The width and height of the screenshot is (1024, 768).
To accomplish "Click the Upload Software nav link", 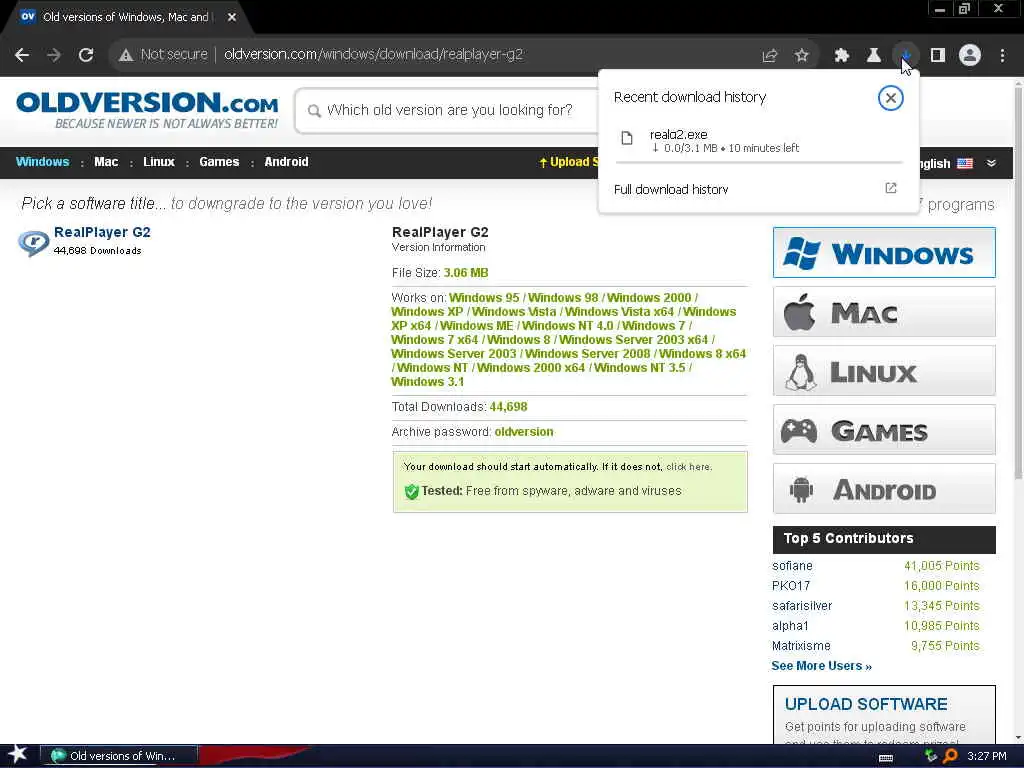I will point(568,162).
